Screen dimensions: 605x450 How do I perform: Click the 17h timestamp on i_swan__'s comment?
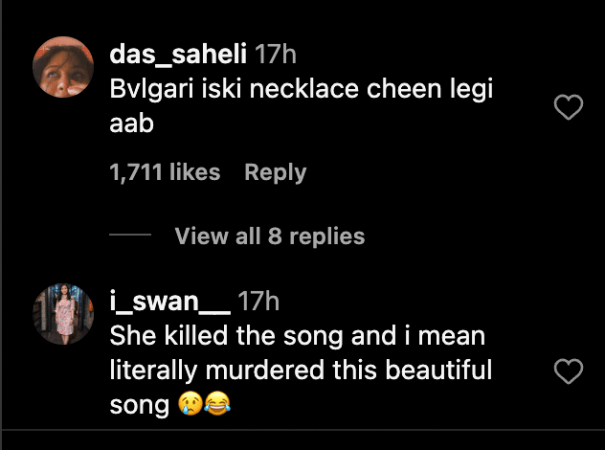[259, 301]
